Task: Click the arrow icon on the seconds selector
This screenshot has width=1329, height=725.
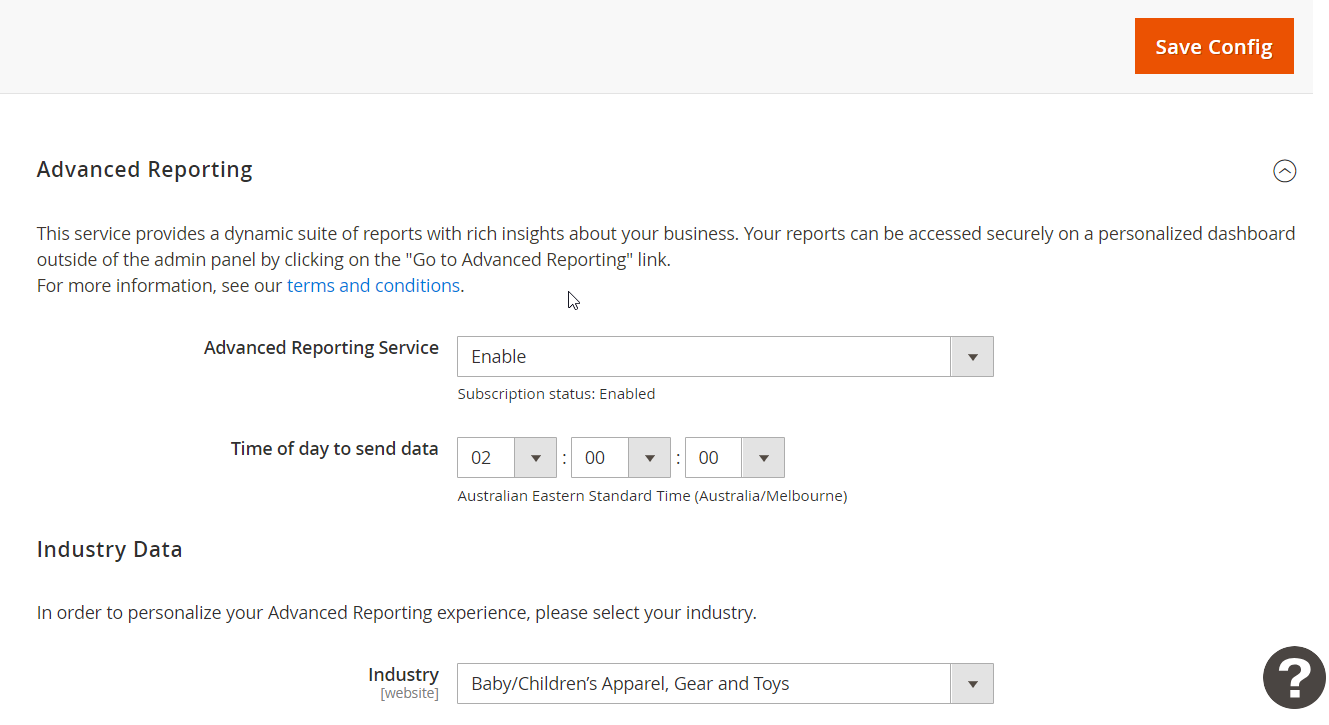Action: coord(763,457)
